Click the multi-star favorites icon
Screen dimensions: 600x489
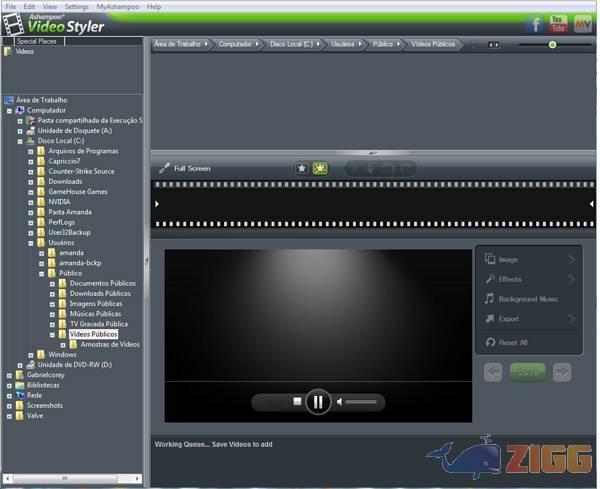(x=320, y=168)
